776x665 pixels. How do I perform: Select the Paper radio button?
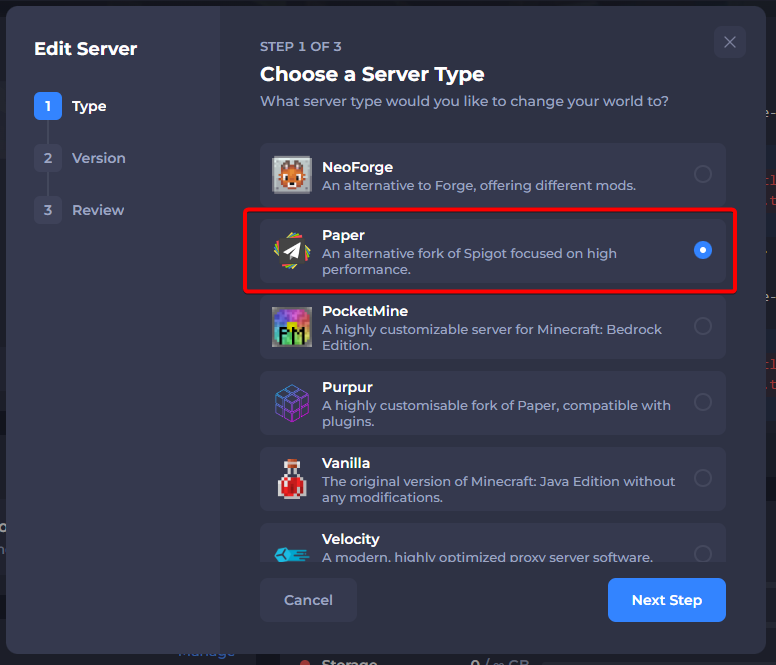tap(702, 250)
